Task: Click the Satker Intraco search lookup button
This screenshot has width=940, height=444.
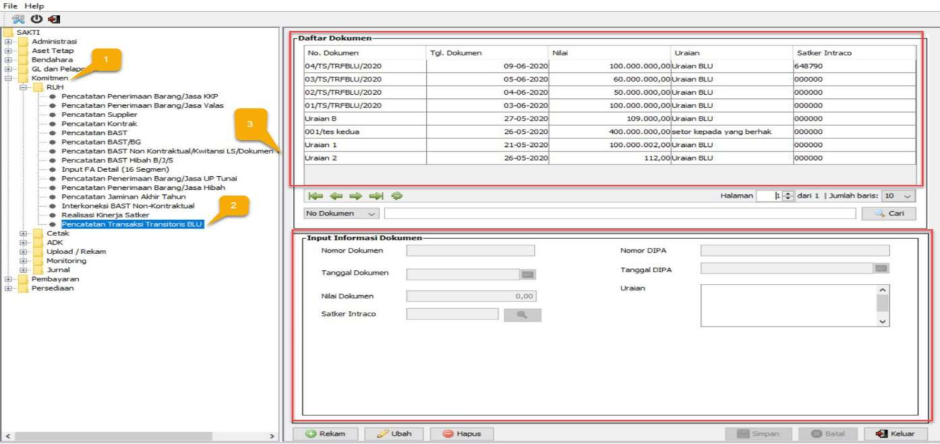Action: 522,315
